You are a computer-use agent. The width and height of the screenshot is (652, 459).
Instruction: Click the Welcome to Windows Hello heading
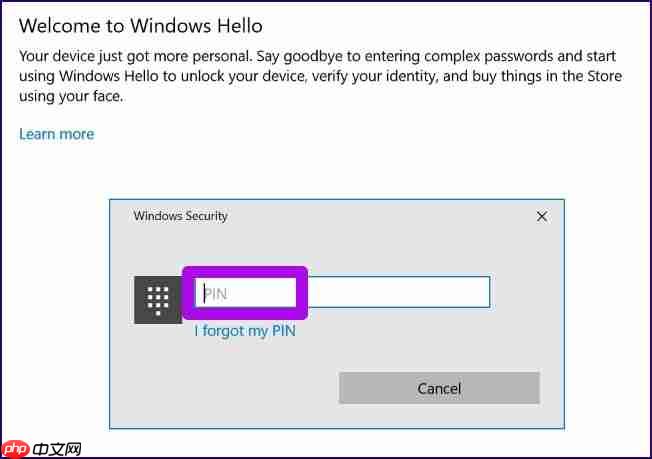coord(141,26)
